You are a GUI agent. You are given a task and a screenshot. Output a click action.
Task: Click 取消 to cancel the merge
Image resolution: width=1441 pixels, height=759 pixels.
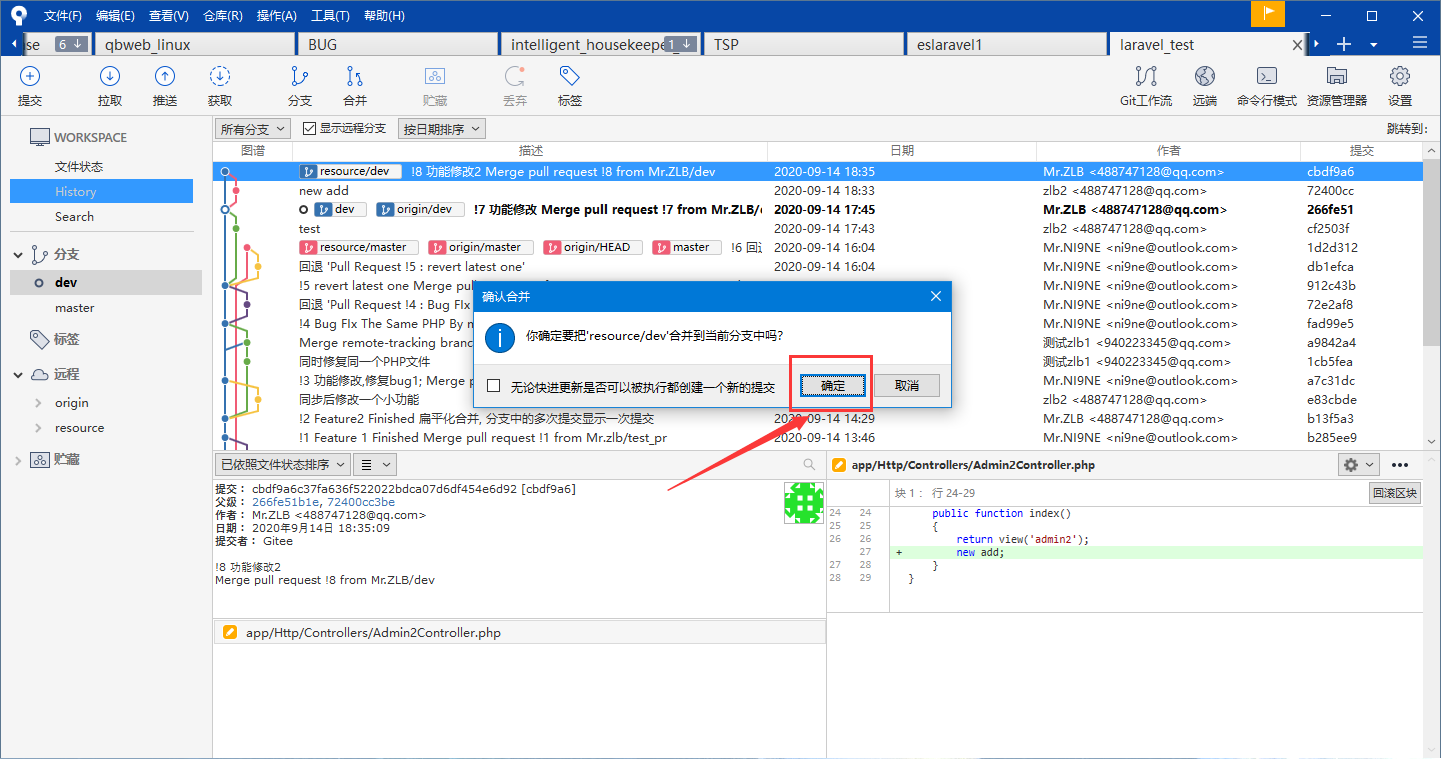click(907, 386)
